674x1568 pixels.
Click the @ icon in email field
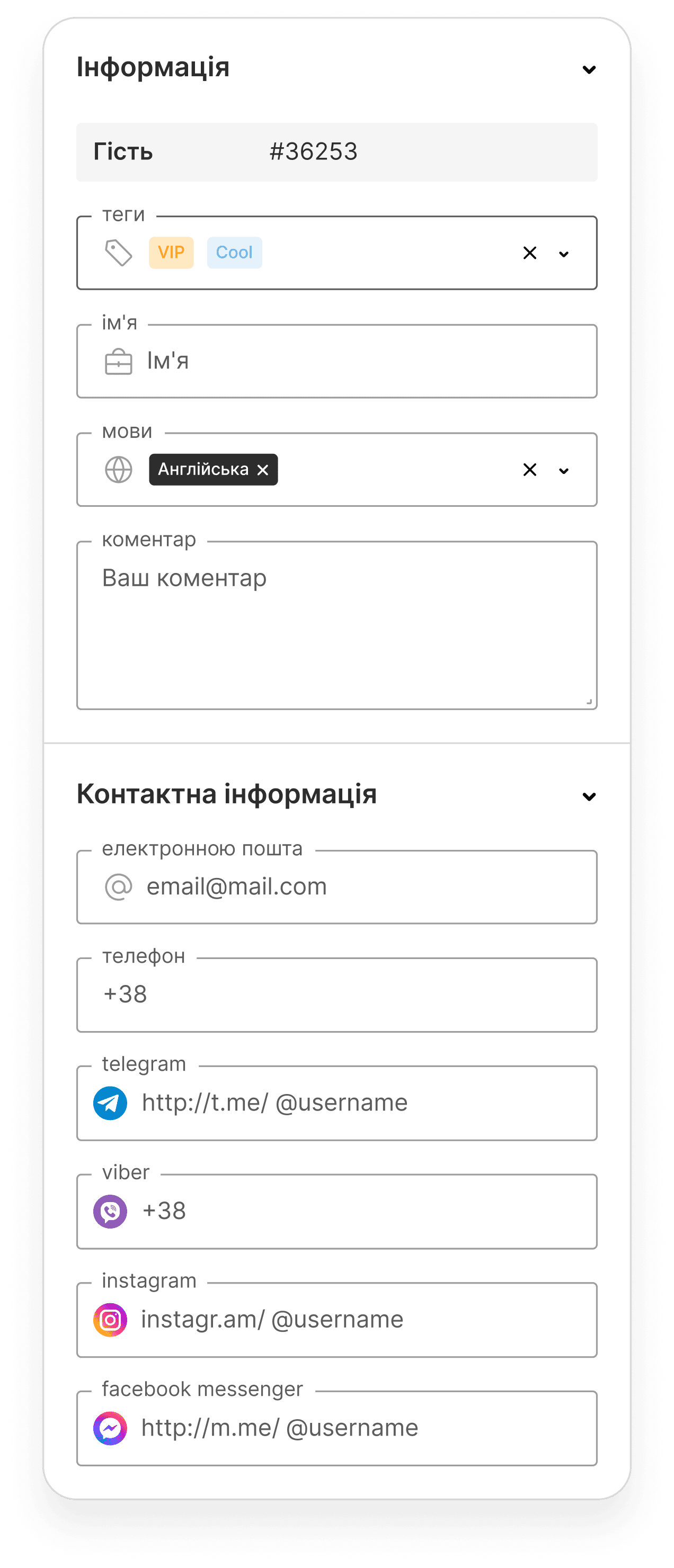coord(119,887)
